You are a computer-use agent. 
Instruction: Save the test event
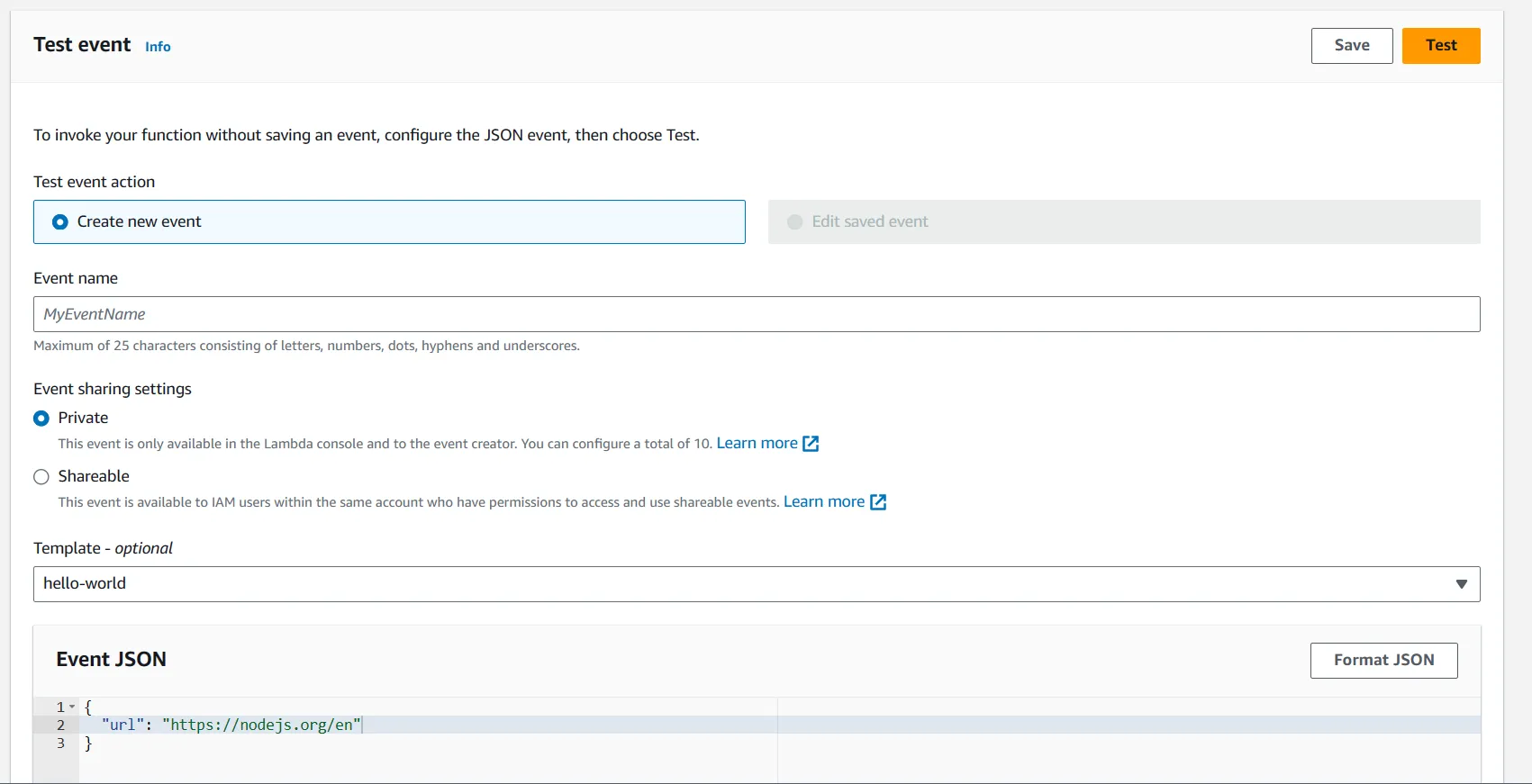(x=1351, y=46)
